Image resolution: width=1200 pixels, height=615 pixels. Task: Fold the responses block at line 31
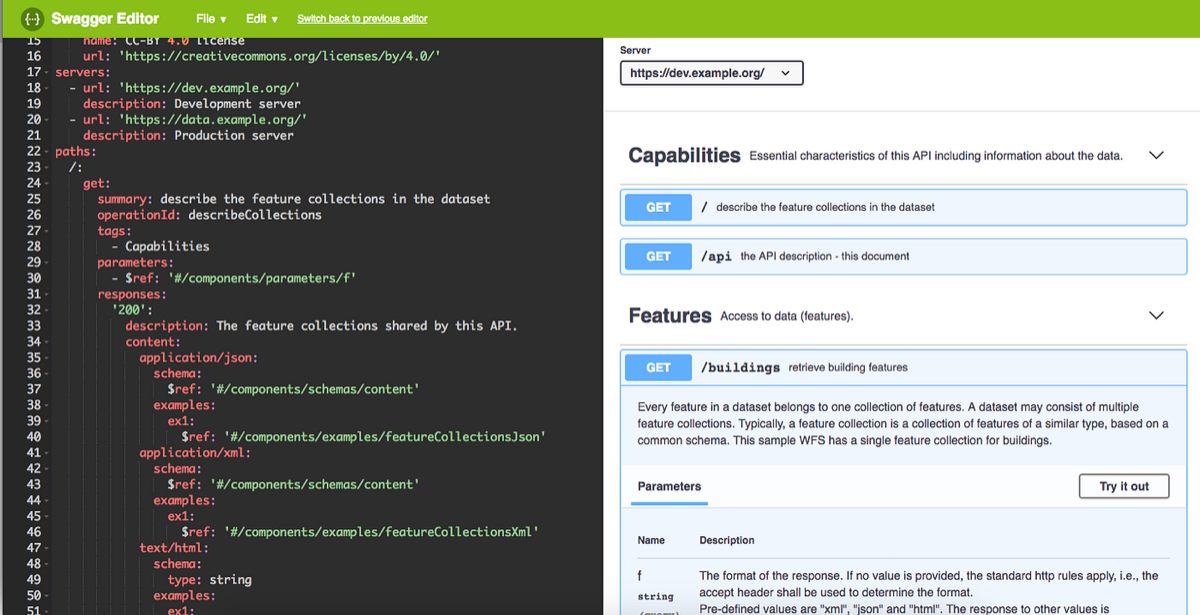[x=48, y=295]
